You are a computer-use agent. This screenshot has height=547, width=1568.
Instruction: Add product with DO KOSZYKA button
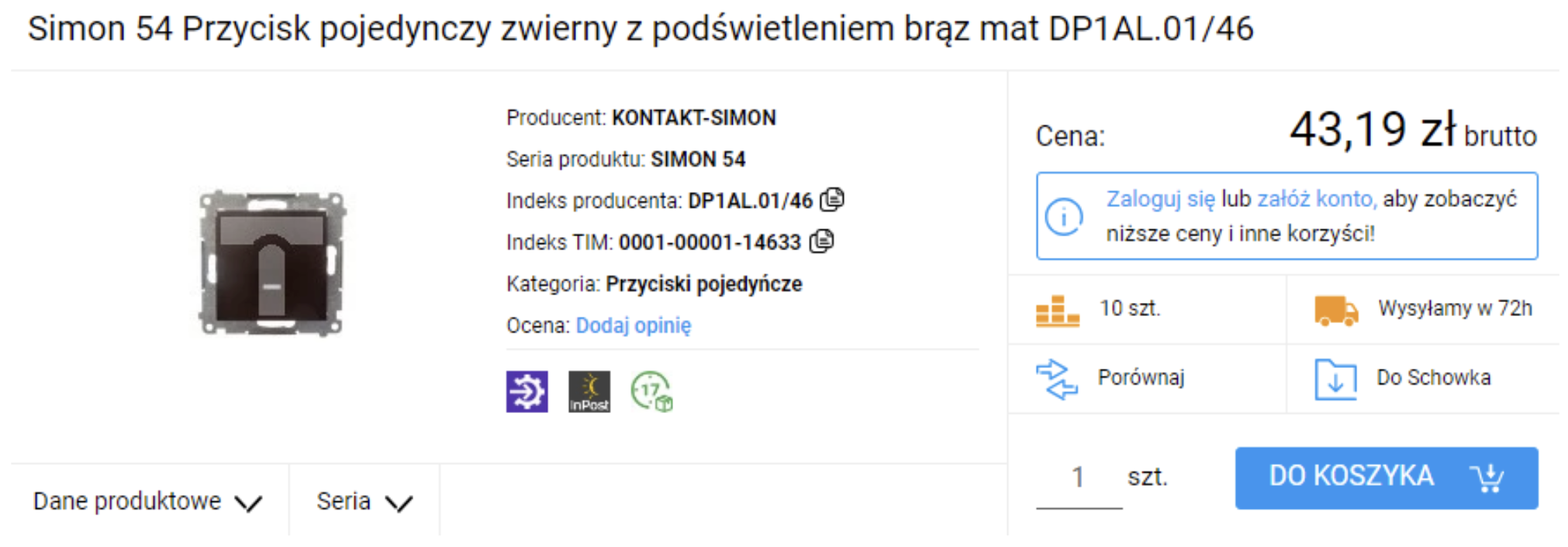(x=1386, y=477)
